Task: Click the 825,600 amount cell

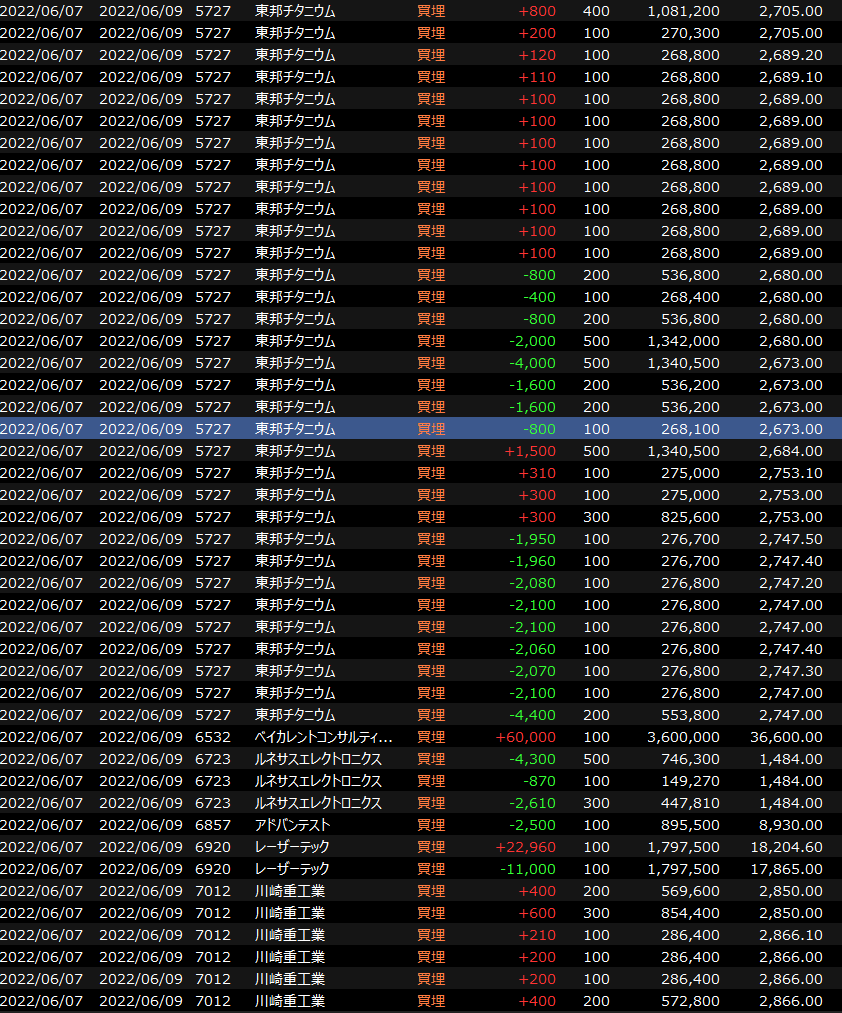Action: (x=689, y=517)
